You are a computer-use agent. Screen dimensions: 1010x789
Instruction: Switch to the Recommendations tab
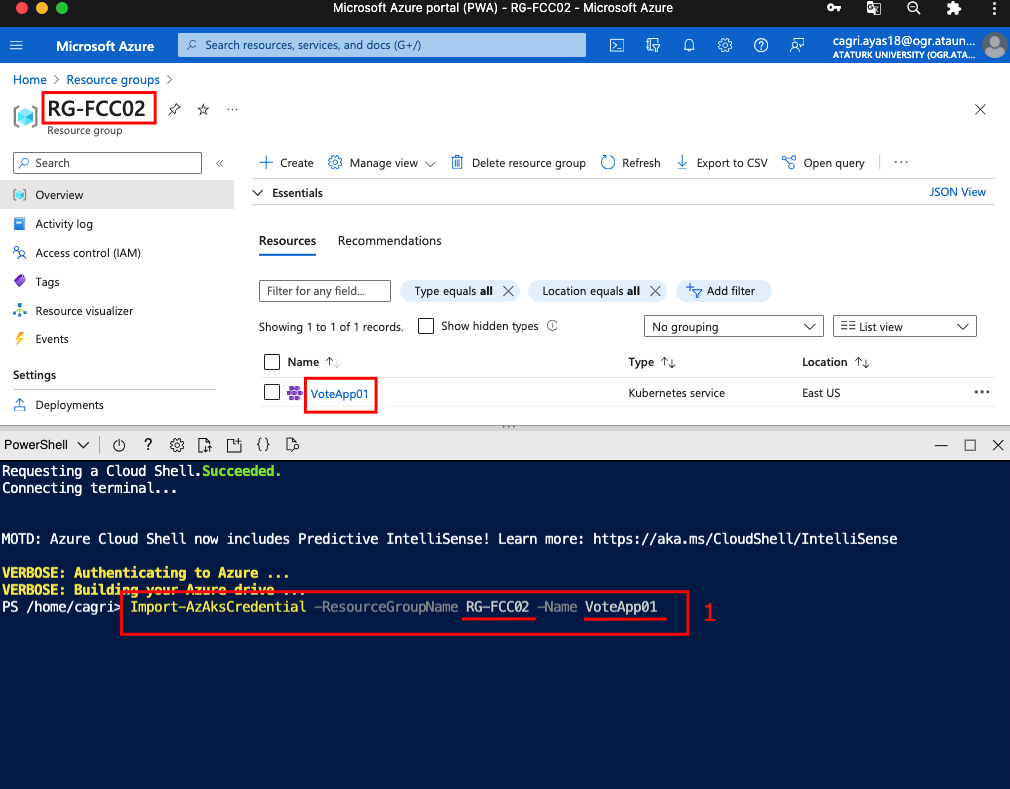click(389, 241)
